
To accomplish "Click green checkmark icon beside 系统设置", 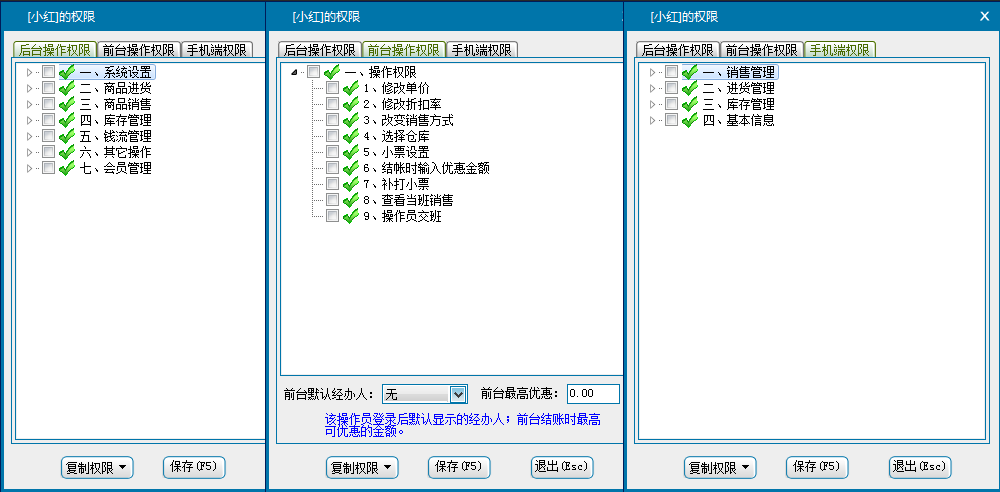I will coord(67,72).
